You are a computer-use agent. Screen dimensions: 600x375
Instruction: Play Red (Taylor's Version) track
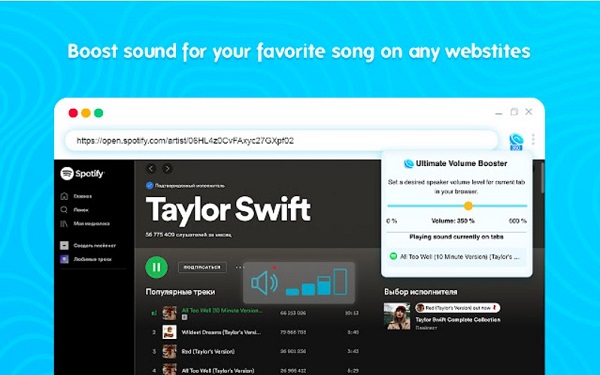208,351
